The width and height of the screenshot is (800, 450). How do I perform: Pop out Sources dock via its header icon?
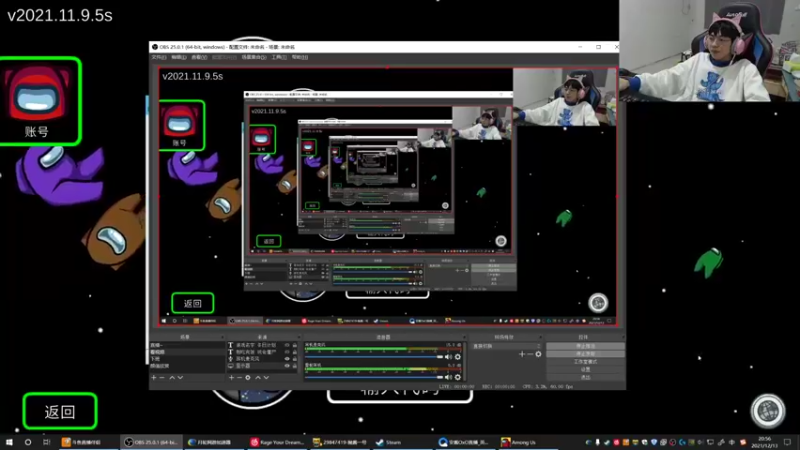tap(299, 337)
